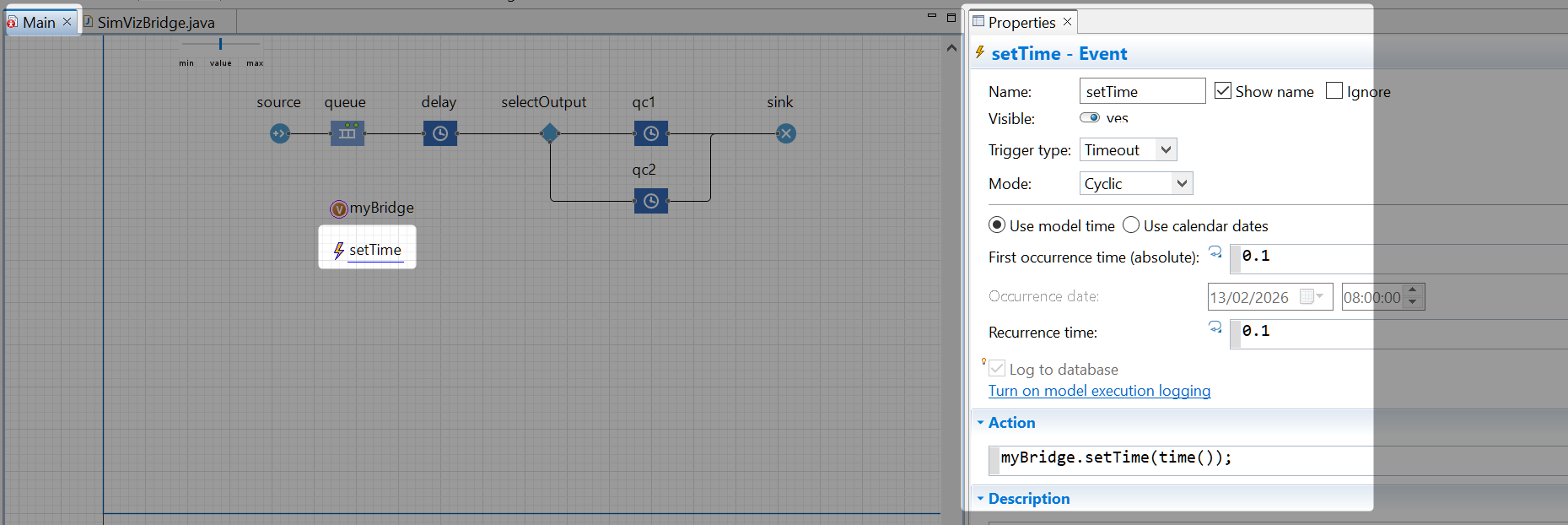
Task: Select the queue block icon
Action: [347, 133]
